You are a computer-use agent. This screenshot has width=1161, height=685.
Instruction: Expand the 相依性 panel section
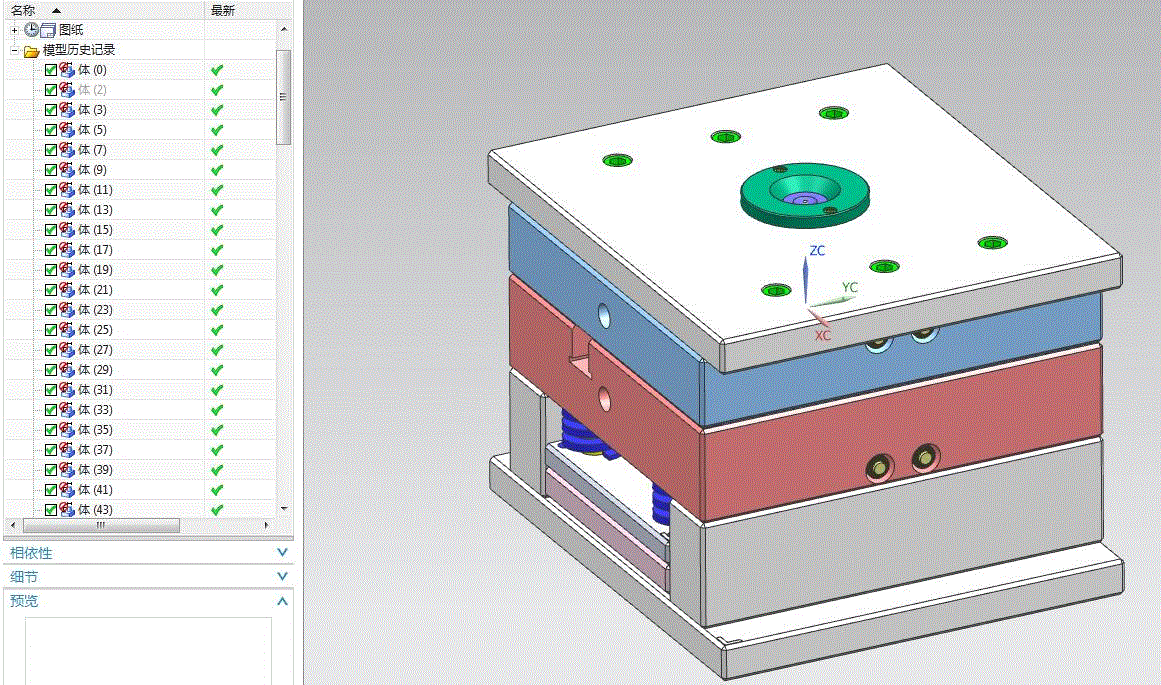[x=282, y=552]
